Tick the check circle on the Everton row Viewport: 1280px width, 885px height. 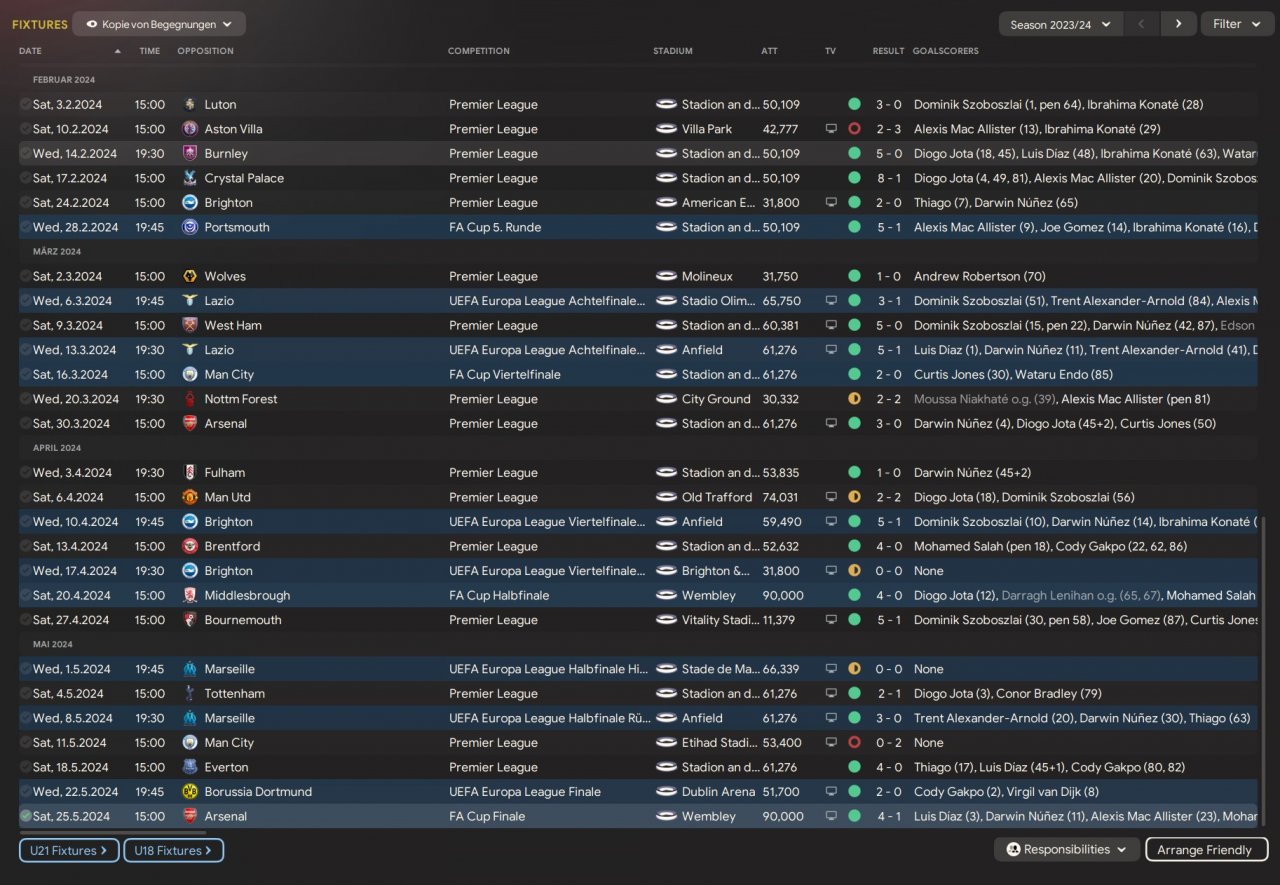[x=25, y=767]
